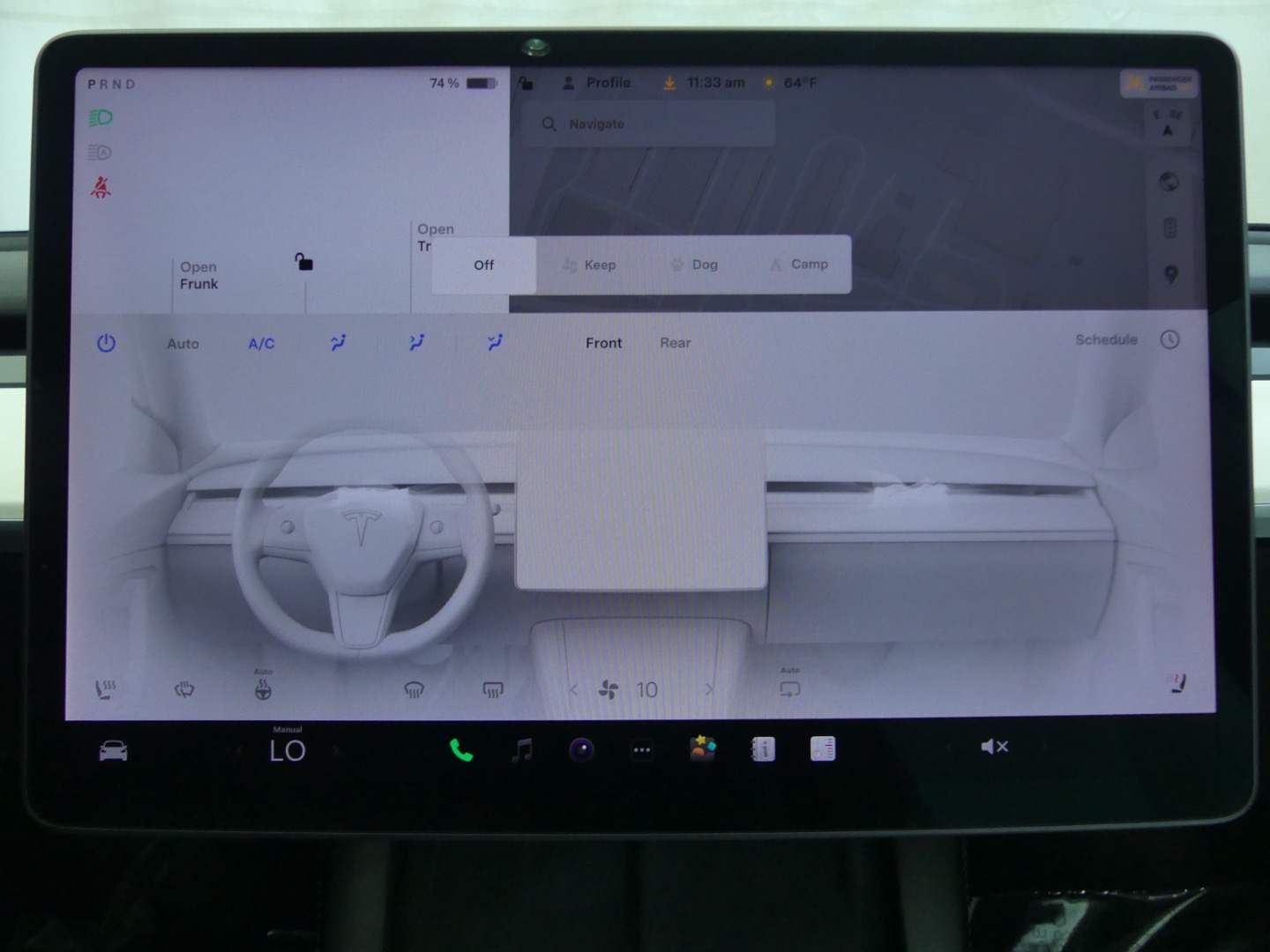
Task: Tap Open Frunk
Action: pyautogui.click(x=198, y=275)
